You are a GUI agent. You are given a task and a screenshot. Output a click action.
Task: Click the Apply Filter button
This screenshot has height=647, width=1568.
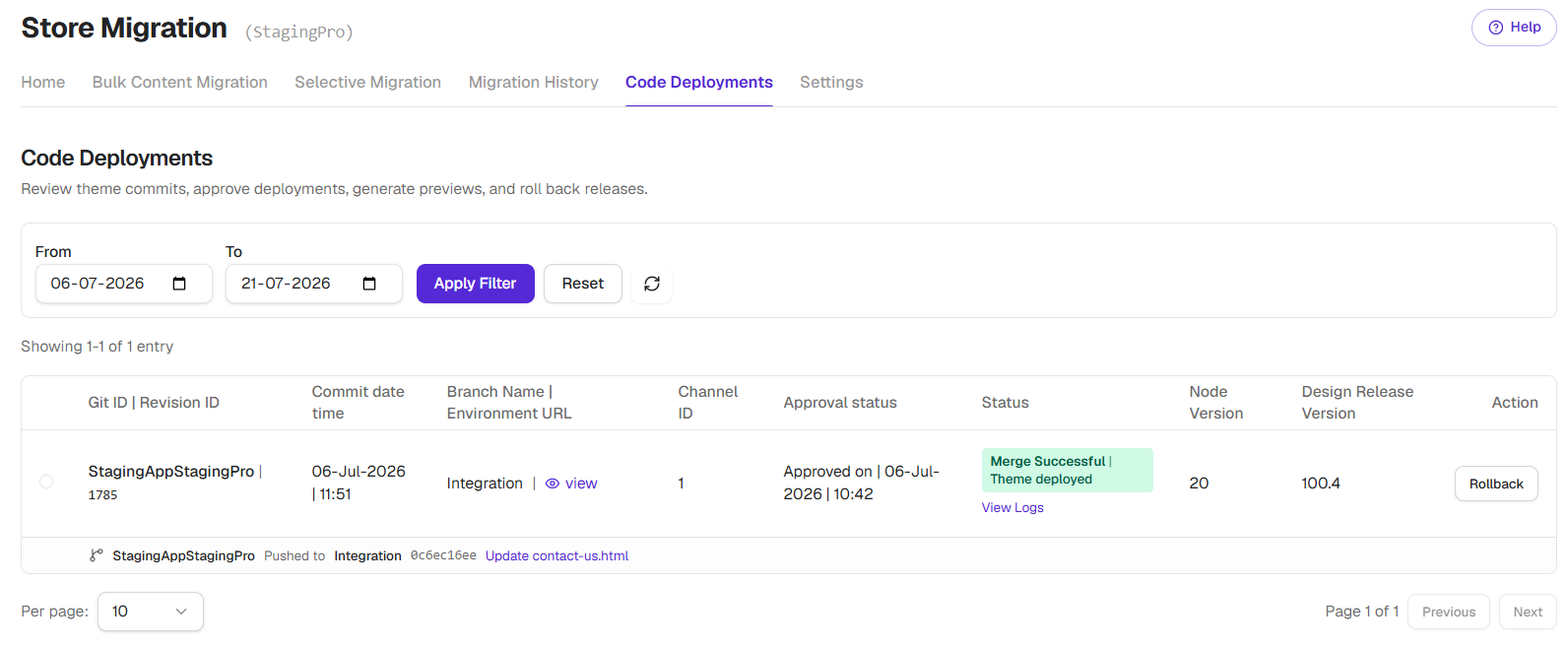476,284
